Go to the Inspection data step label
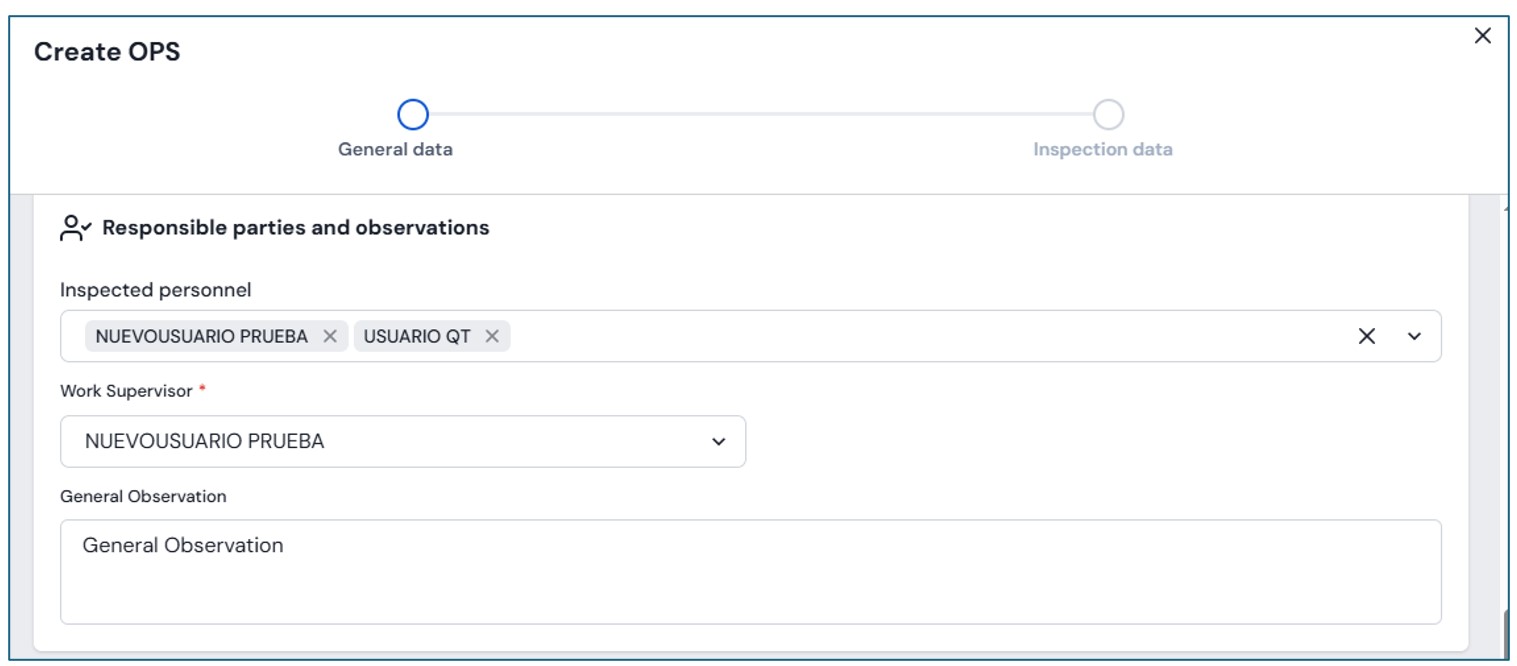 (x=1102, y=150)
